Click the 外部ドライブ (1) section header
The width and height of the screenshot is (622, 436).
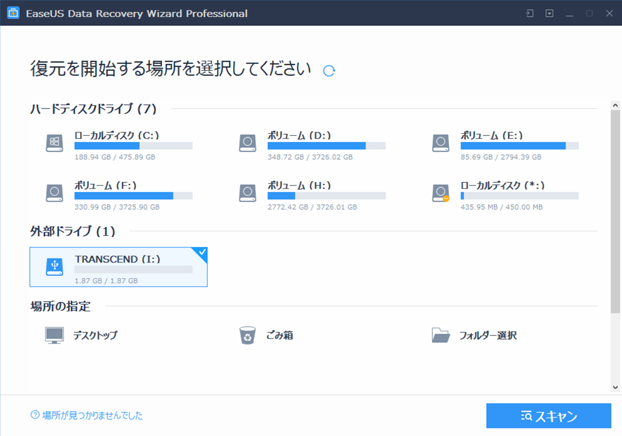pyautogui.click(x=73, y=231)
